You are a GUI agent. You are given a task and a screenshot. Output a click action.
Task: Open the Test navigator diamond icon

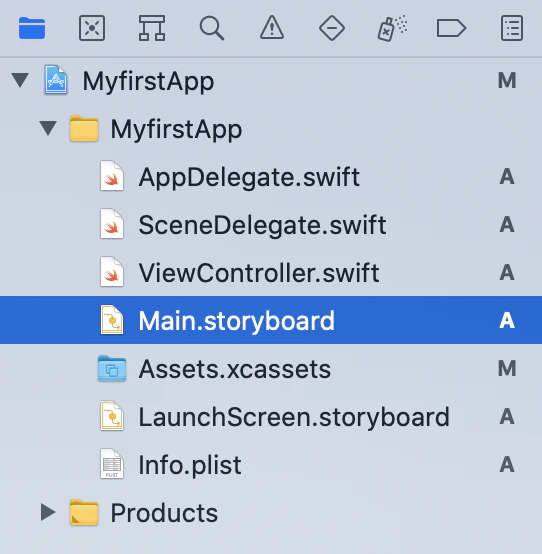pyautogui.click(x=332, y=28)
